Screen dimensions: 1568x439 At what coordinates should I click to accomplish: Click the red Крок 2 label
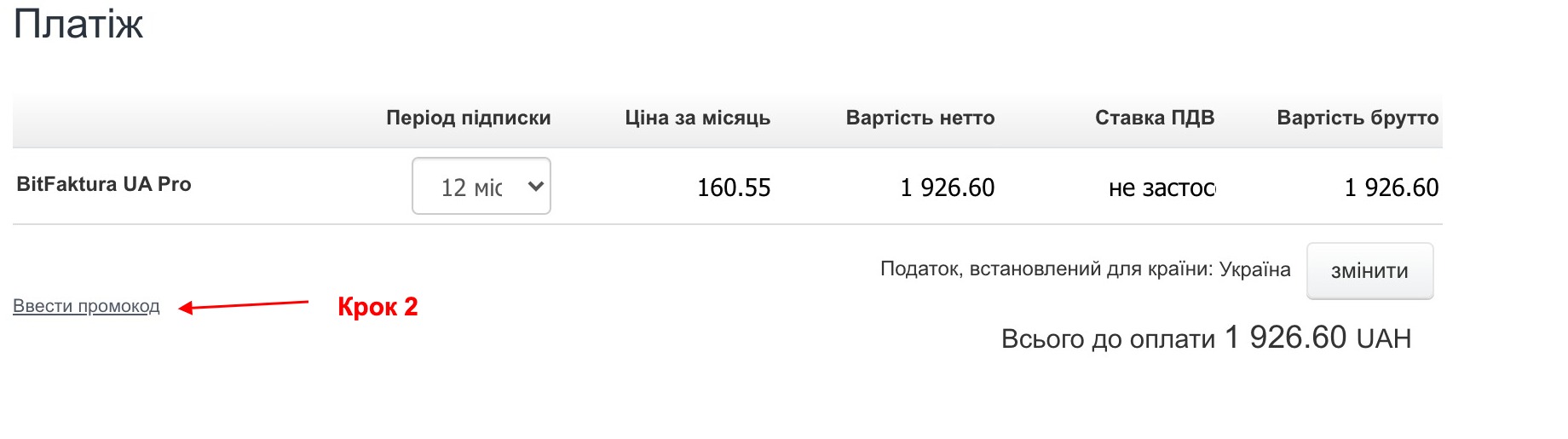coord(378,307)
